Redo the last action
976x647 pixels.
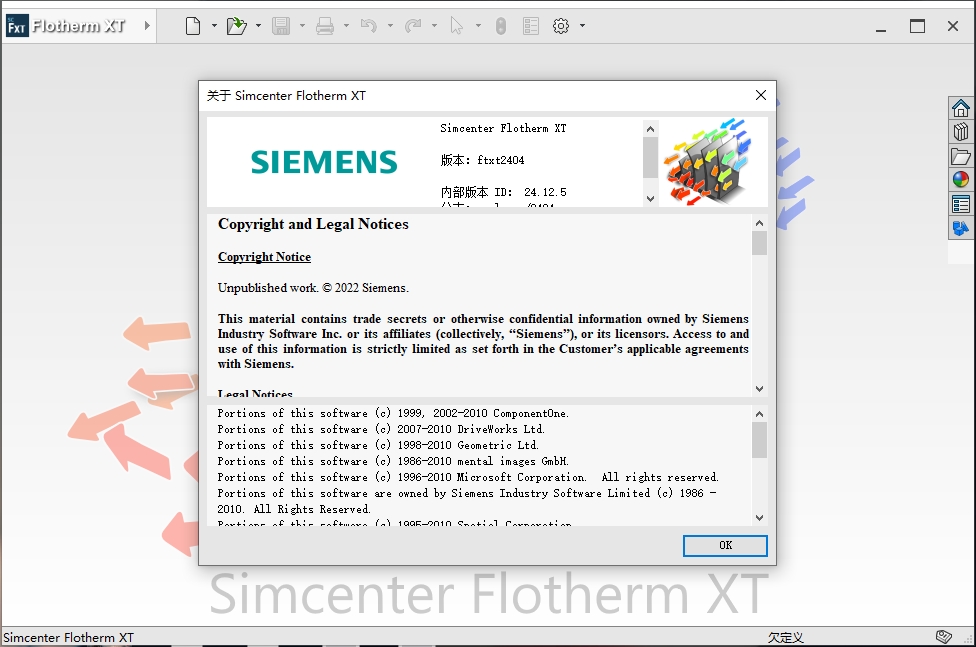tap(412, 25)
